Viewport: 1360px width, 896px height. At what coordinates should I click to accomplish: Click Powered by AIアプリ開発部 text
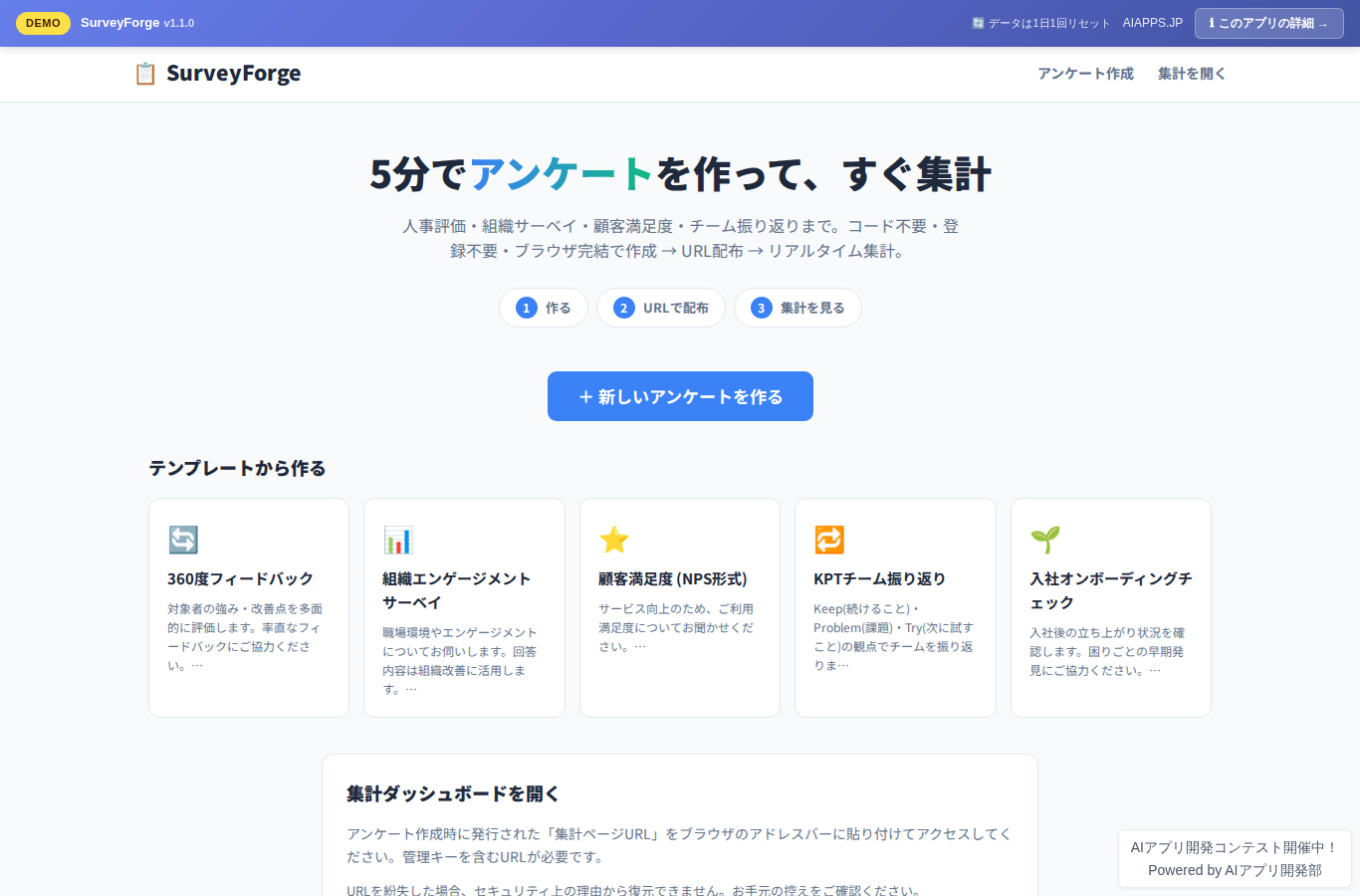tap(1235, 870)
